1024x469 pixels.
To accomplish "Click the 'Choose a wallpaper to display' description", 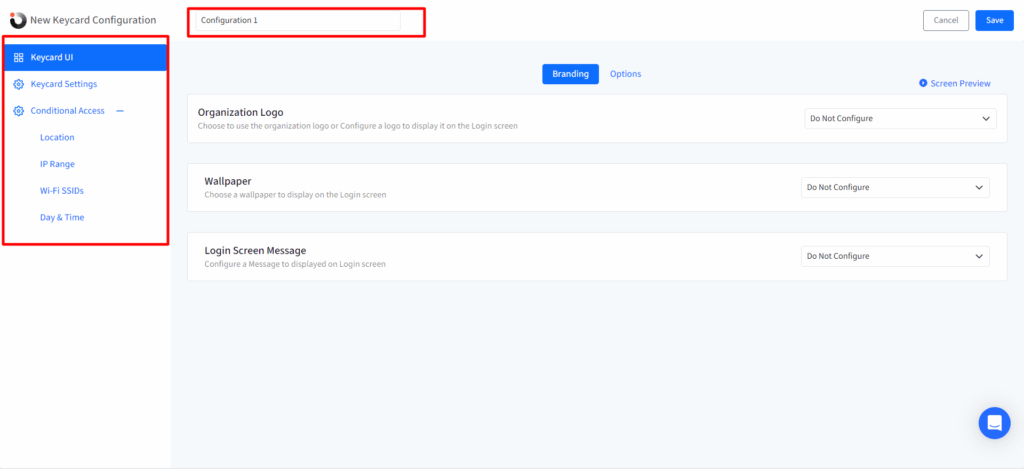I will [295, 195].
